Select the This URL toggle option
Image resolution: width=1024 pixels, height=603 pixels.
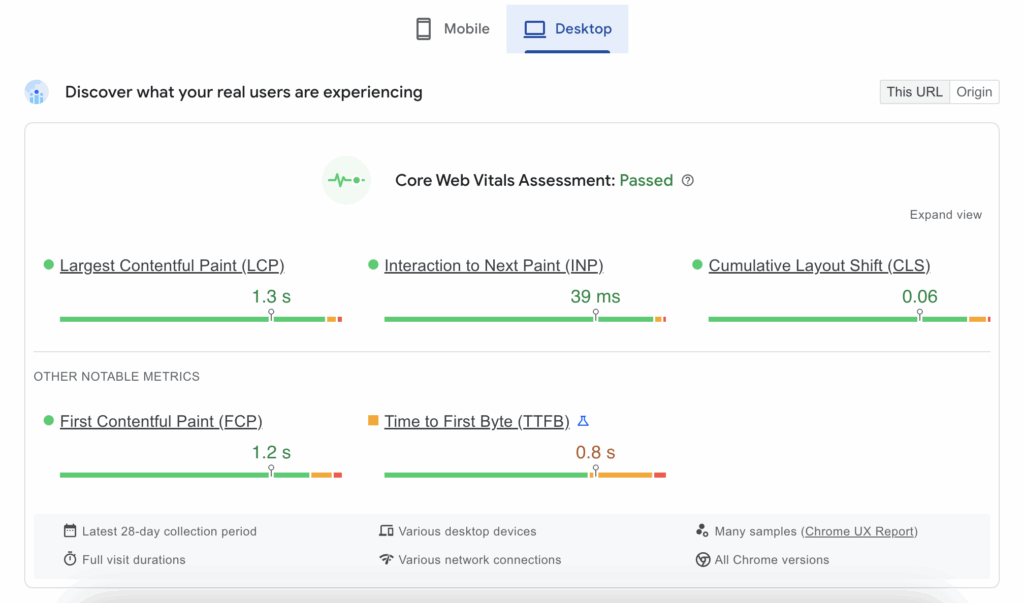(914, 92)
